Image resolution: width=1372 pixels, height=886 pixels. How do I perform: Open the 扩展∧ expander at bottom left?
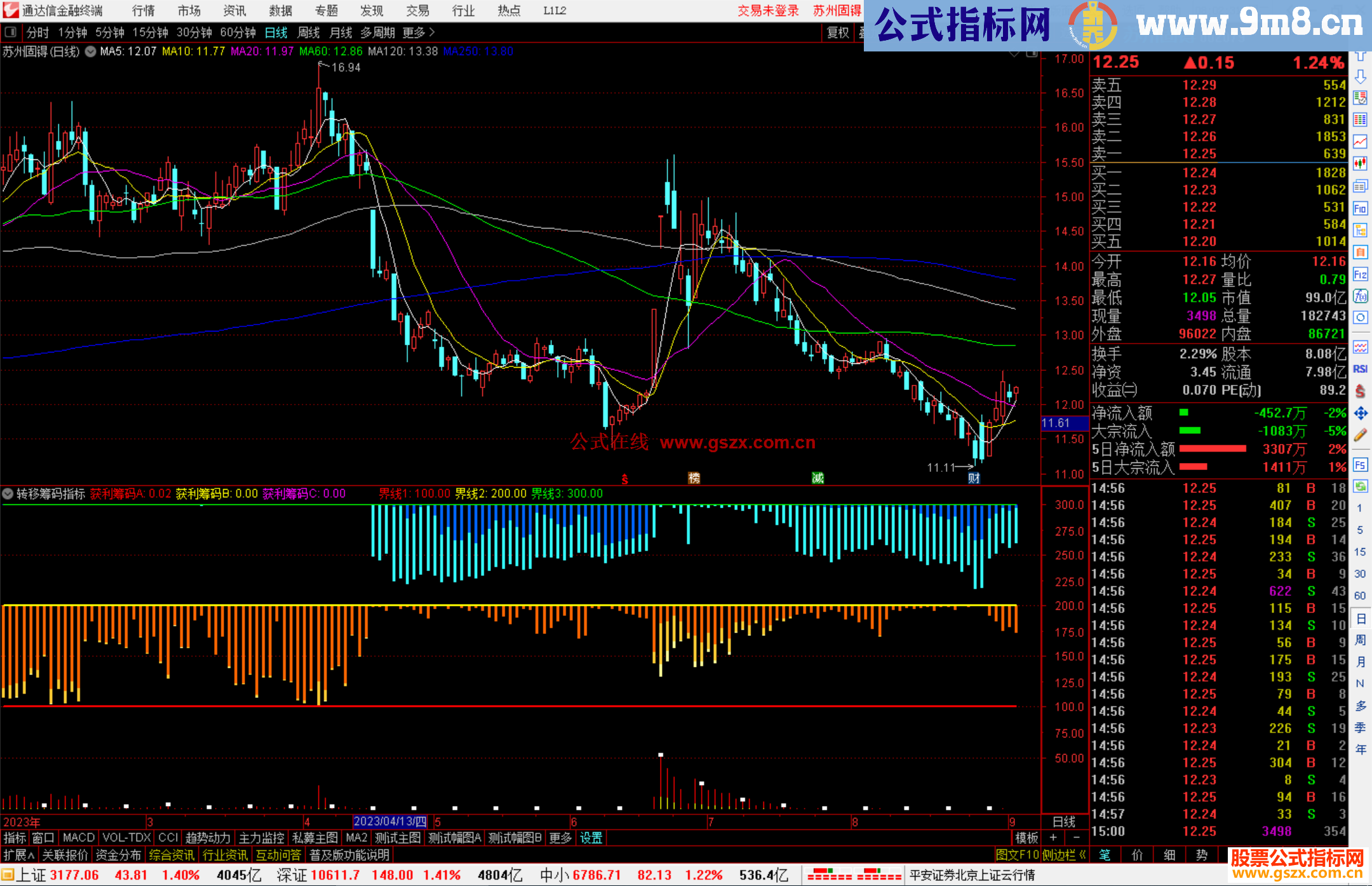(x=19, y=855)
